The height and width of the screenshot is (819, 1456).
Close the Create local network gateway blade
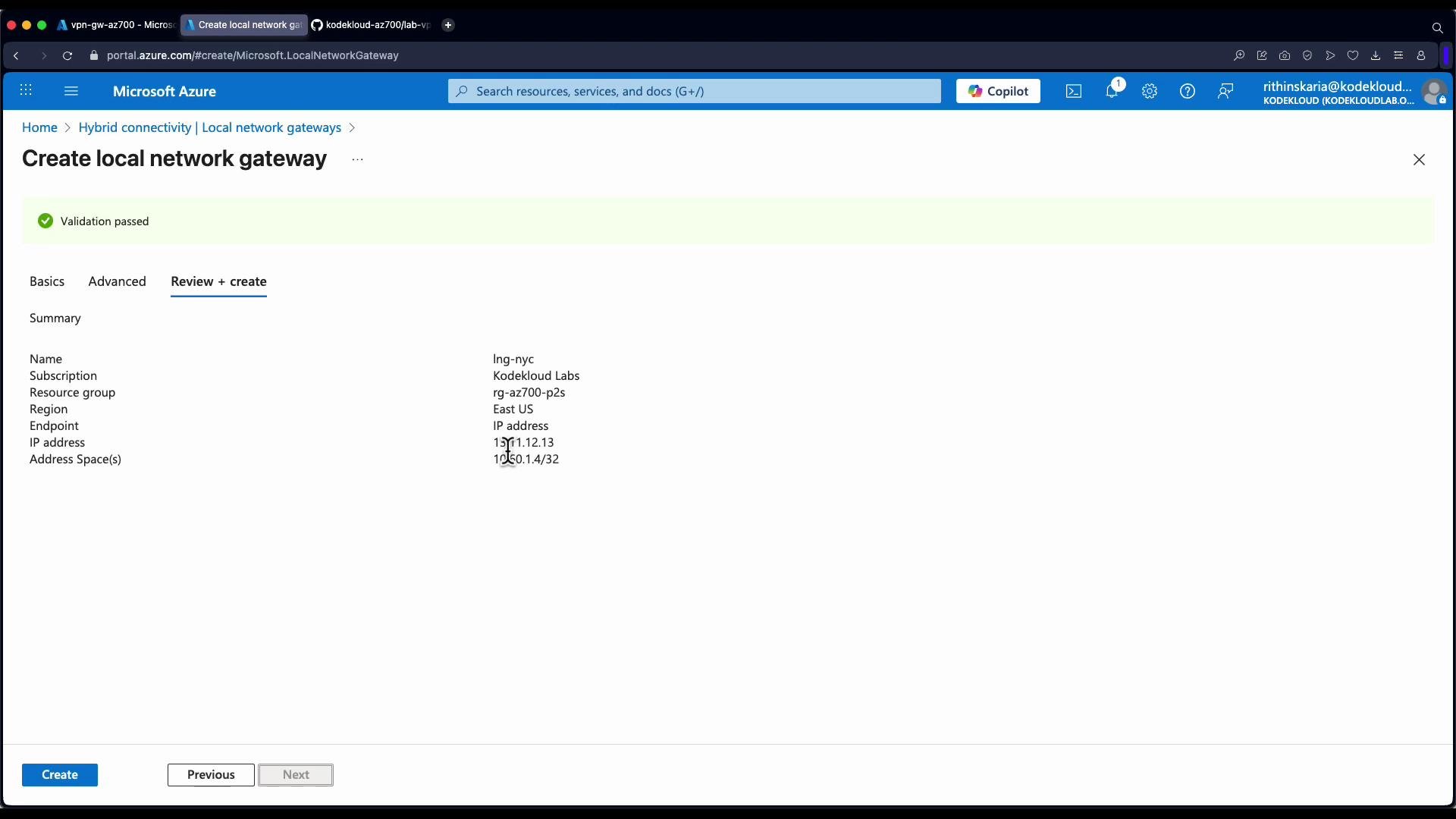(x=1419, y=160)
